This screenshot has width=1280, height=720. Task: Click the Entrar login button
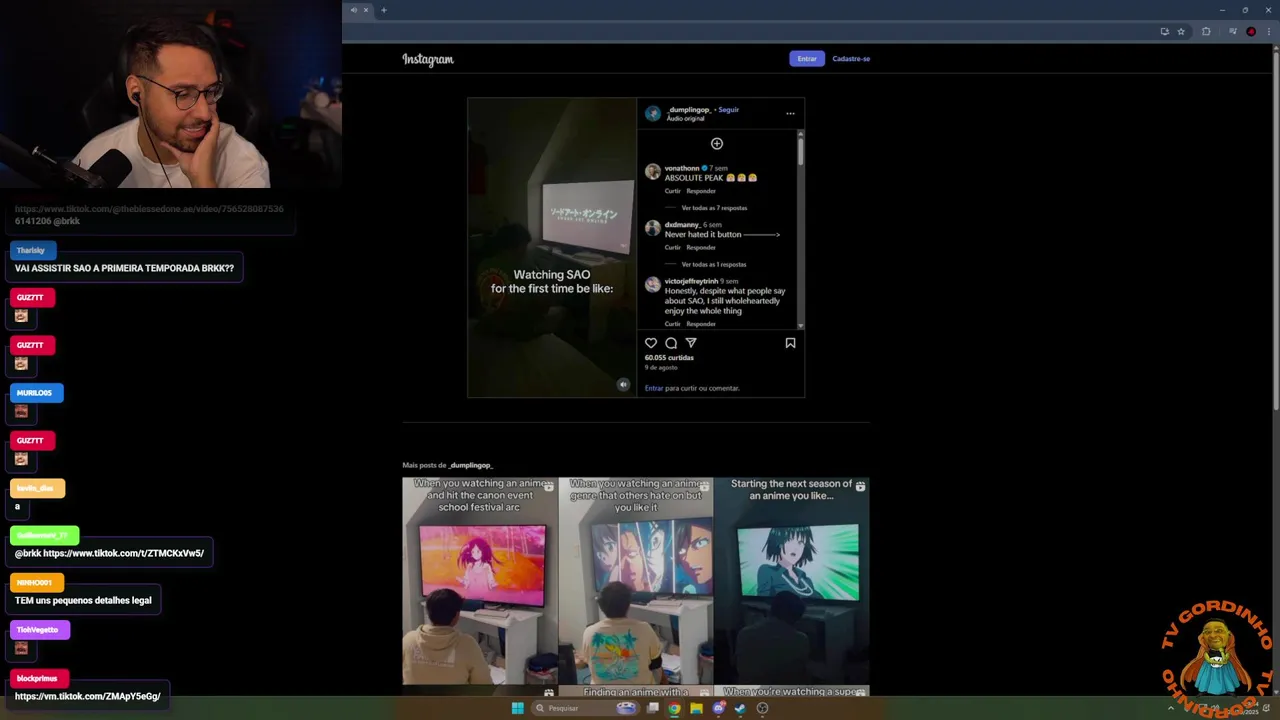pos(807,59)
